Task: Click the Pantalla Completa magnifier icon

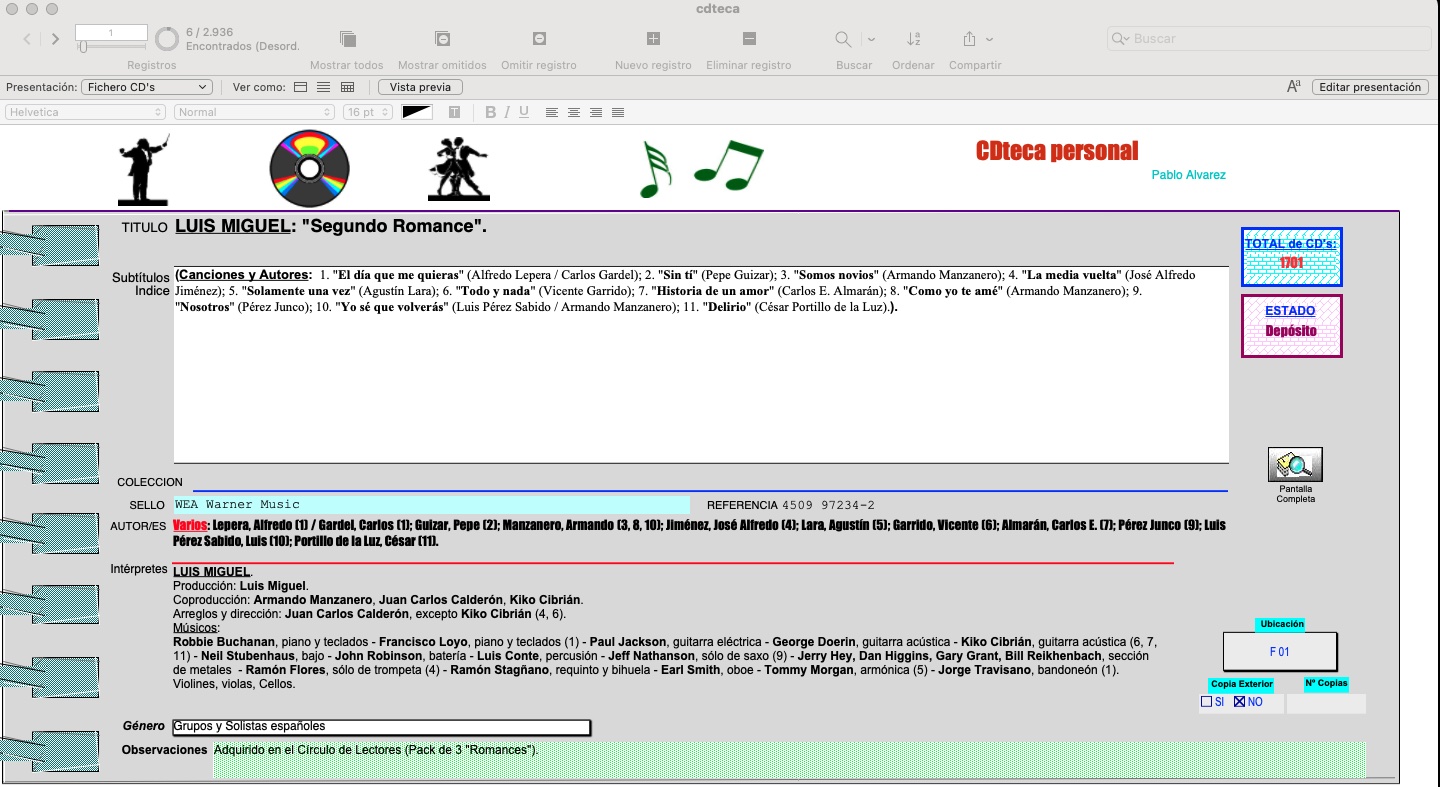Action: (x=1295, y=465)
